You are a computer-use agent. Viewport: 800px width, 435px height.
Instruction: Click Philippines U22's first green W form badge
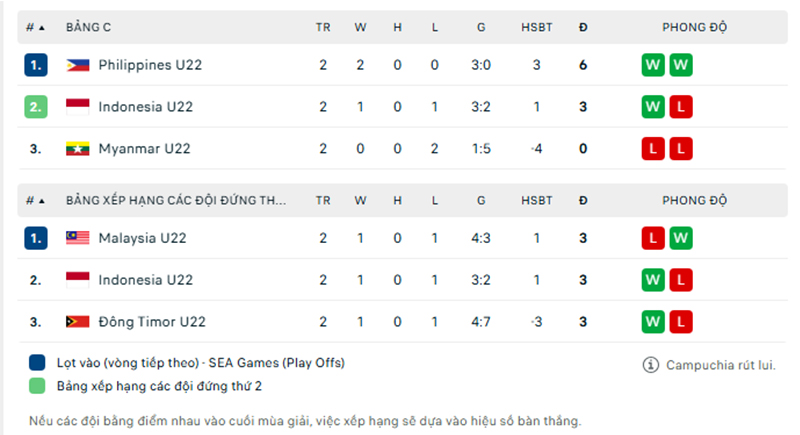click(x=652, y=65)
